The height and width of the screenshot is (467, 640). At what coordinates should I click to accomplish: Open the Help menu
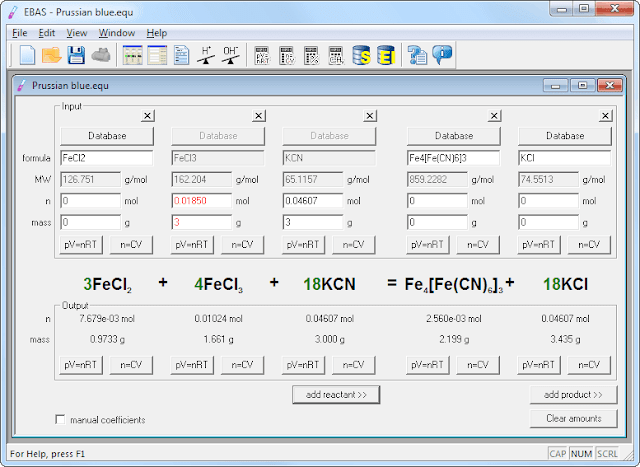(157, 33)
